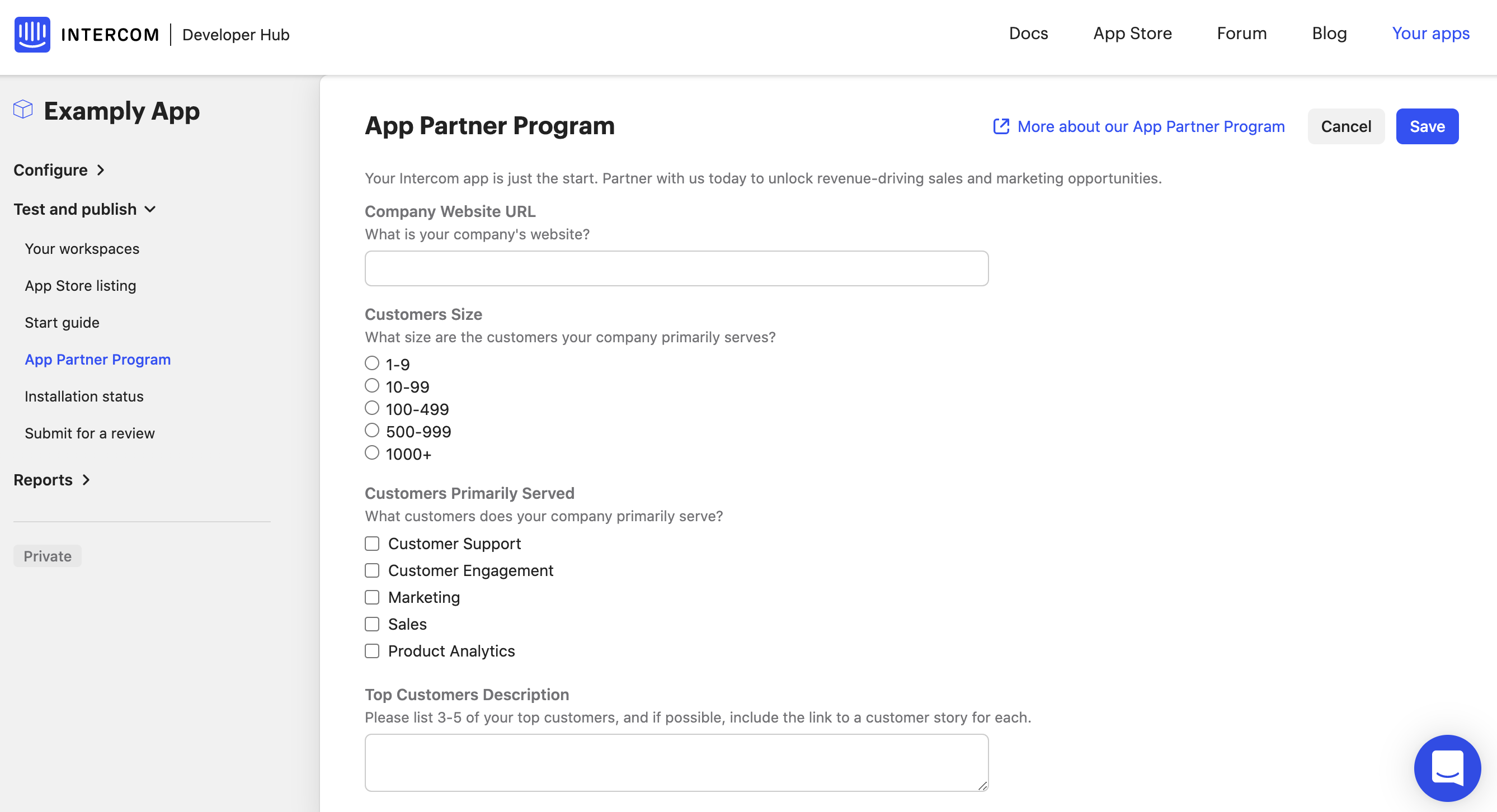Viewport: 1497px width, 812px height.
Task: Click the Company Website URL input field
Action: point(676,268)
